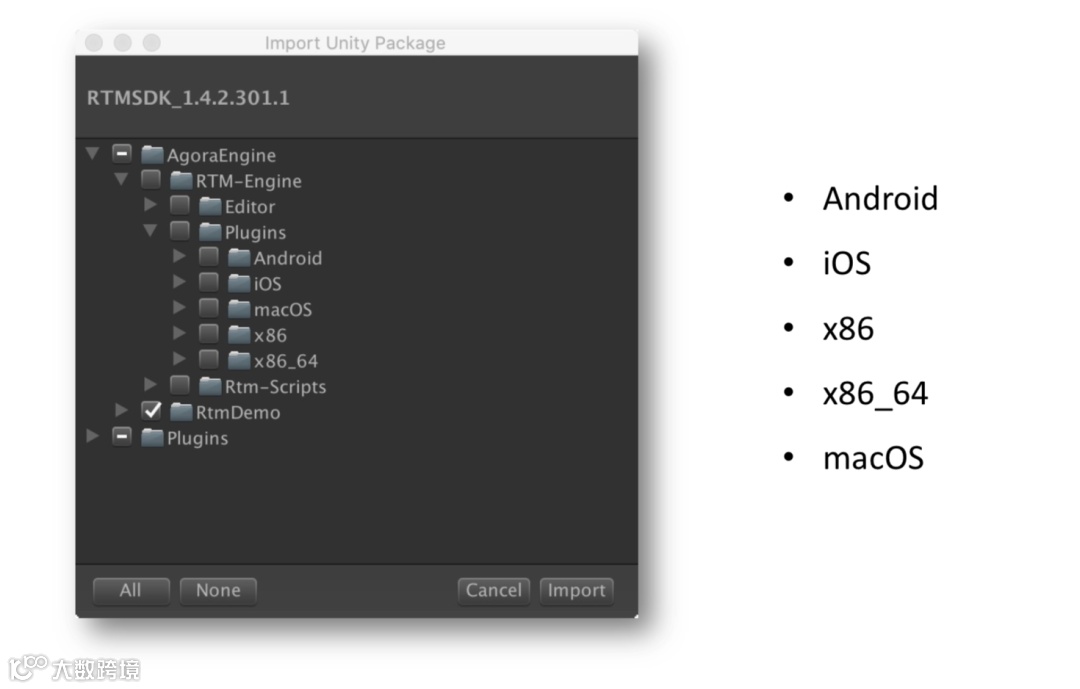Image resolution: width=1080 pixels, height=689 pixels.
Task: Click the AgoraEngine folder icon
Action: (152, 154)
